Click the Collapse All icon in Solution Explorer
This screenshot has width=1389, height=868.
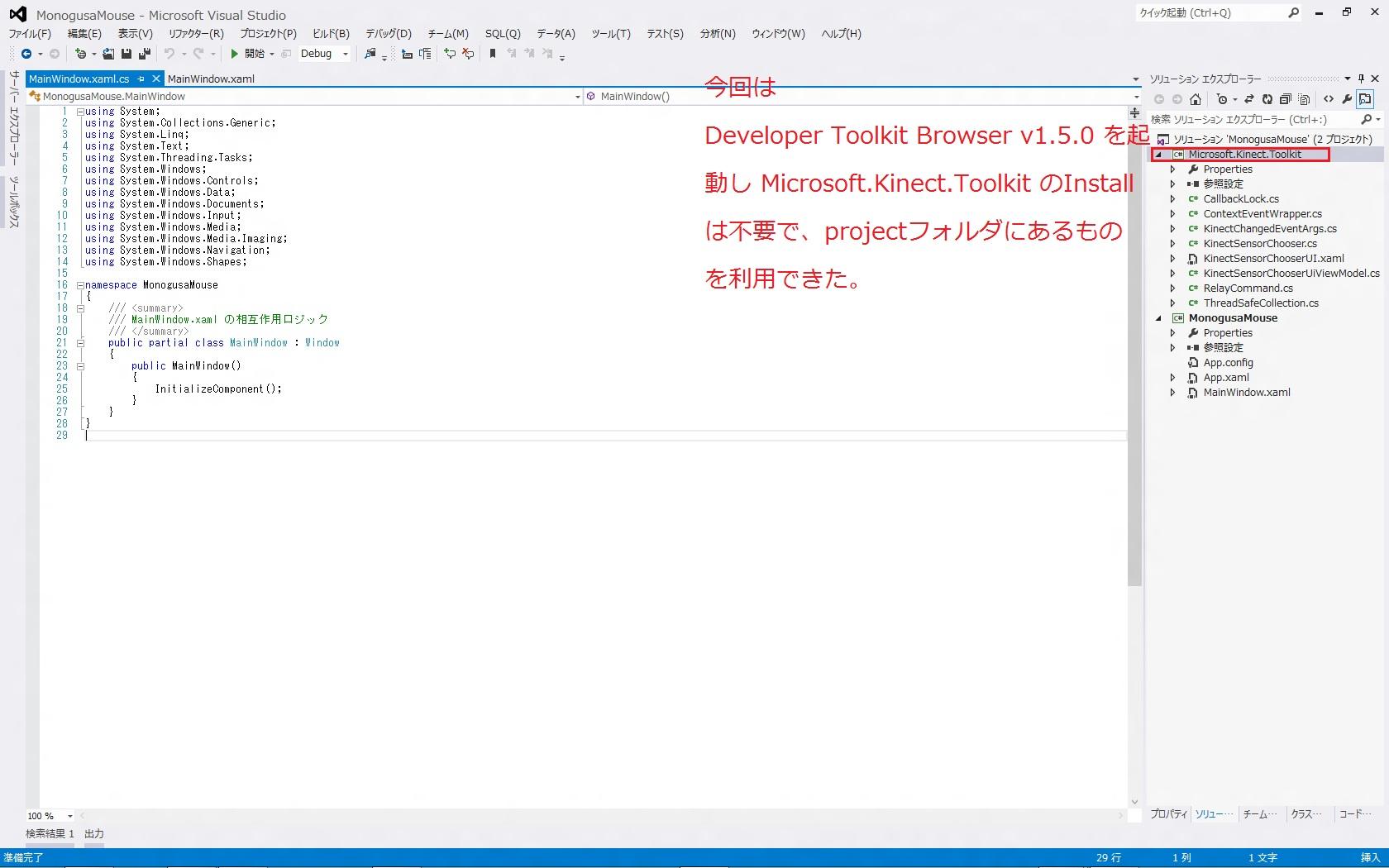tap(1286, 99)
